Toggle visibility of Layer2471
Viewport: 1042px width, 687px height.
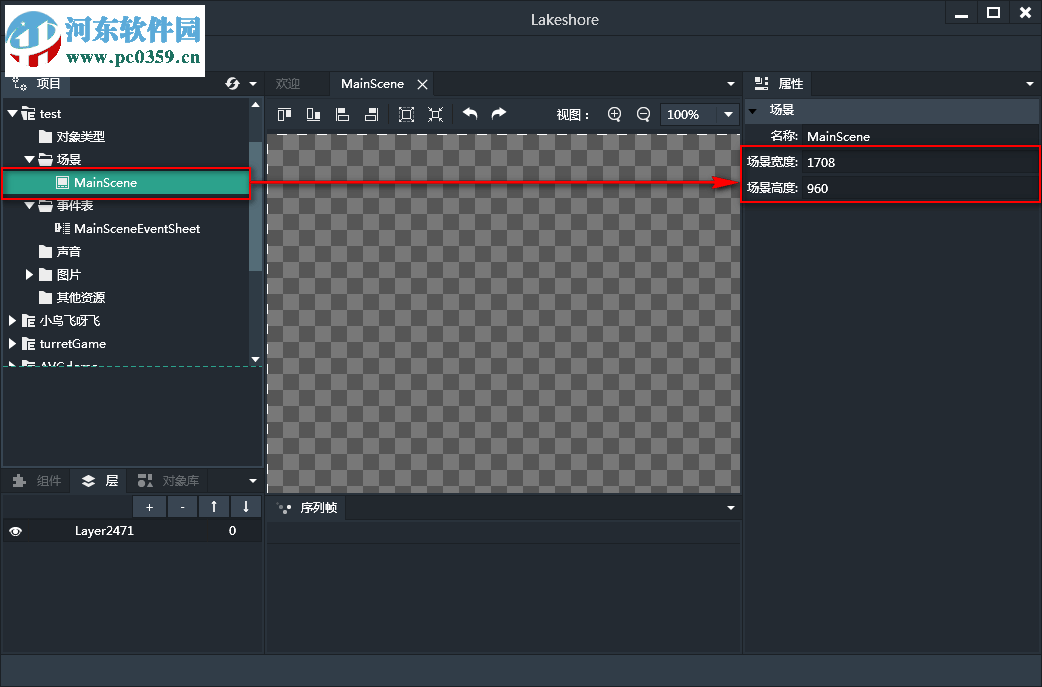(15, 531)
